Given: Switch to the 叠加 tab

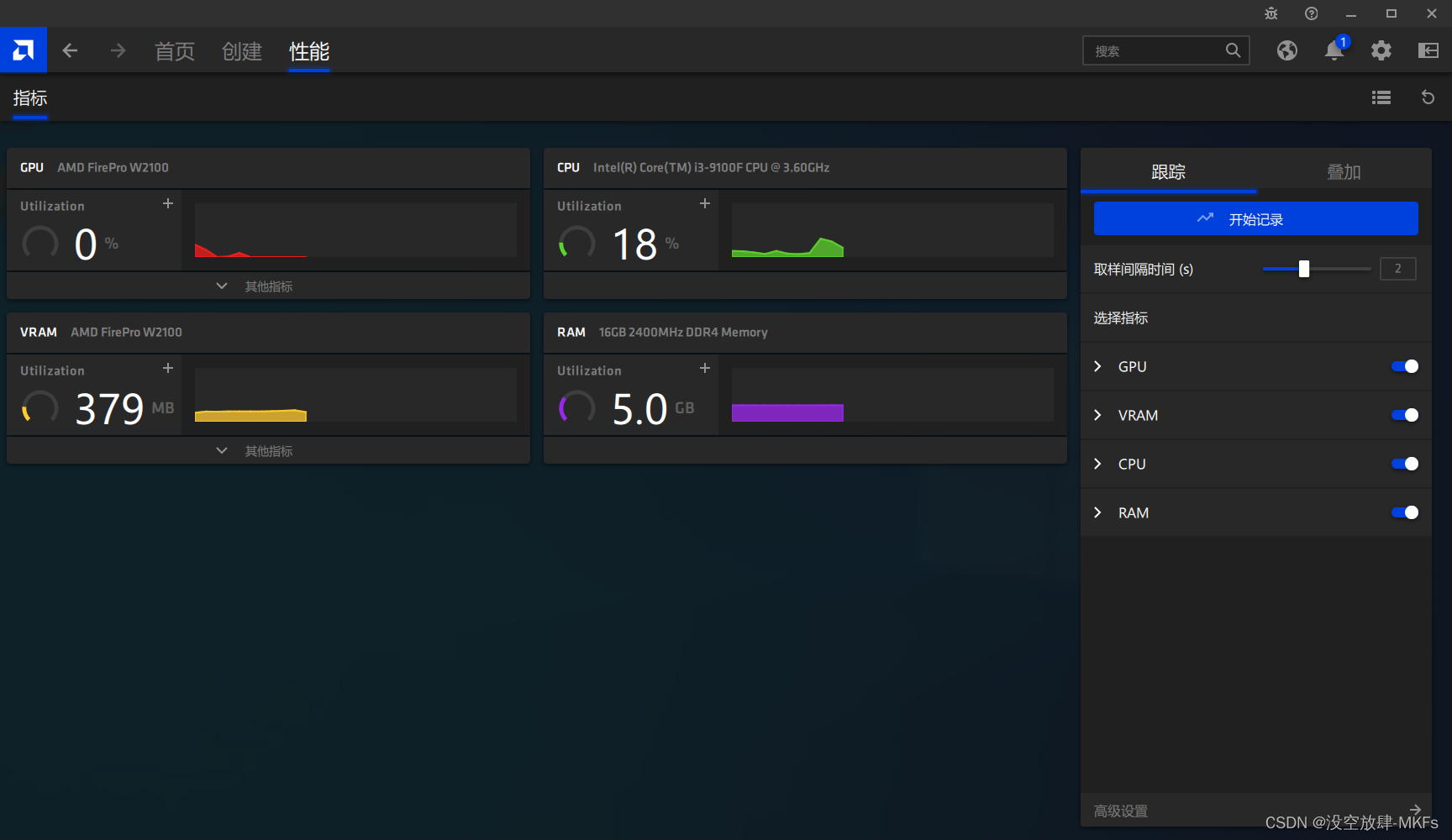Looking at the screenshot, I should [1344, 172].
